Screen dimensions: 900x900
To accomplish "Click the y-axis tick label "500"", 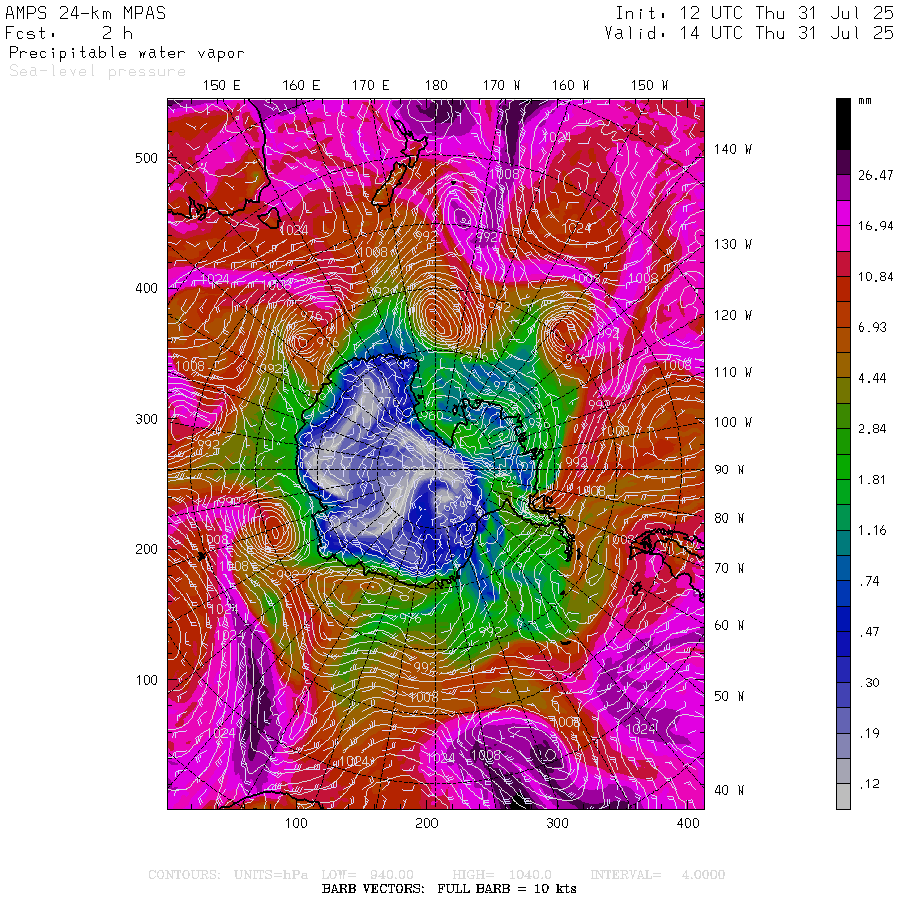I will tap(146, 158).
